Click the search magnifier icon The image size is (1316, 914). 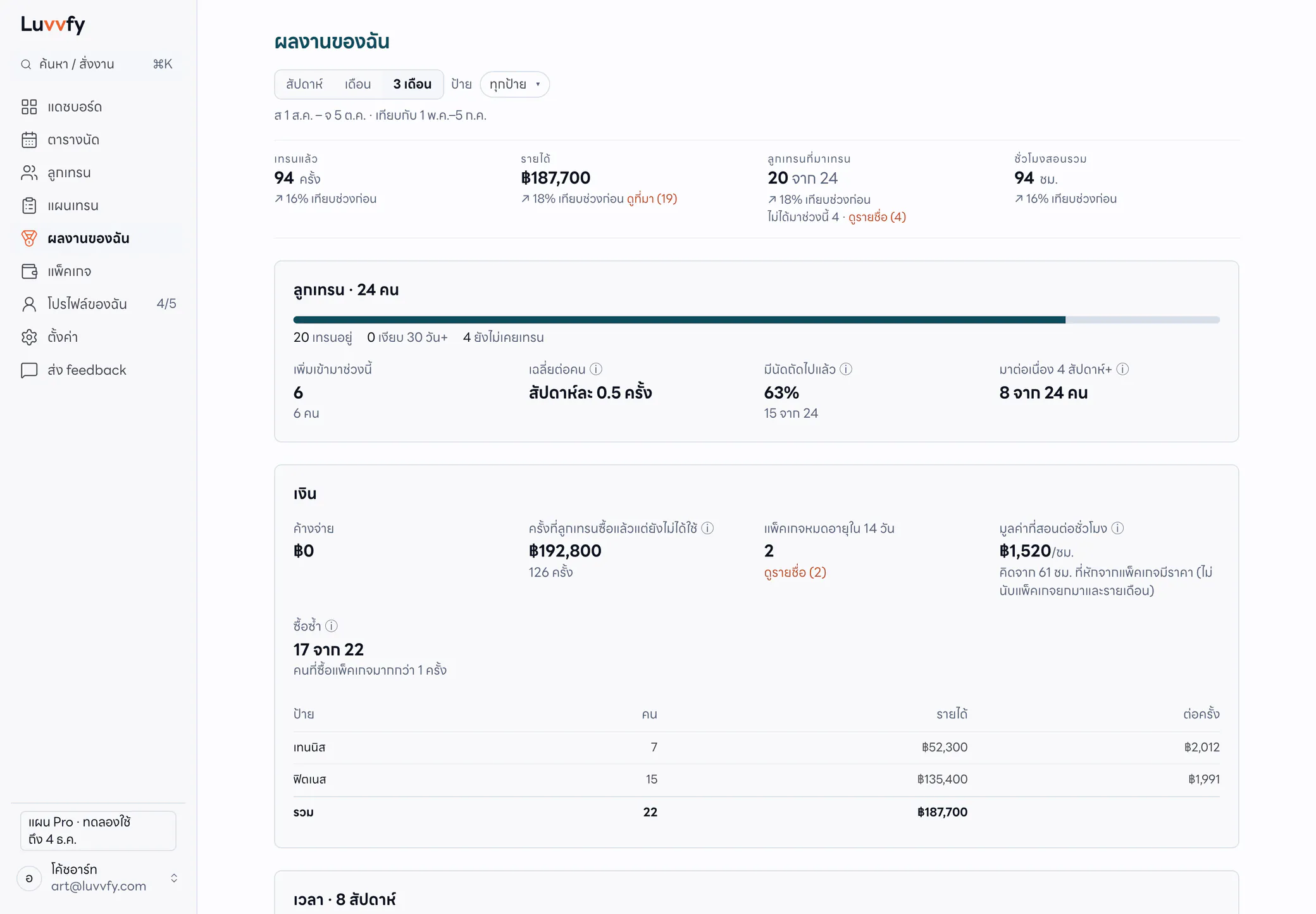coord(26,65)
